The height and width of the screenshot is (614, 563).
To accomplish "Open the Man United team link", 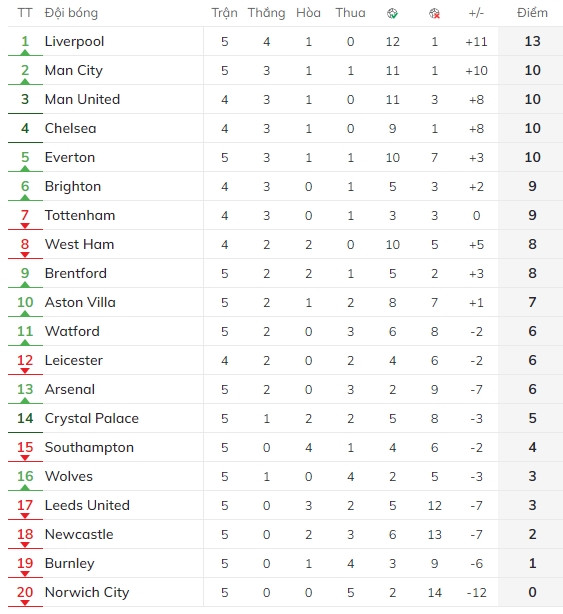I will [82, 99].
